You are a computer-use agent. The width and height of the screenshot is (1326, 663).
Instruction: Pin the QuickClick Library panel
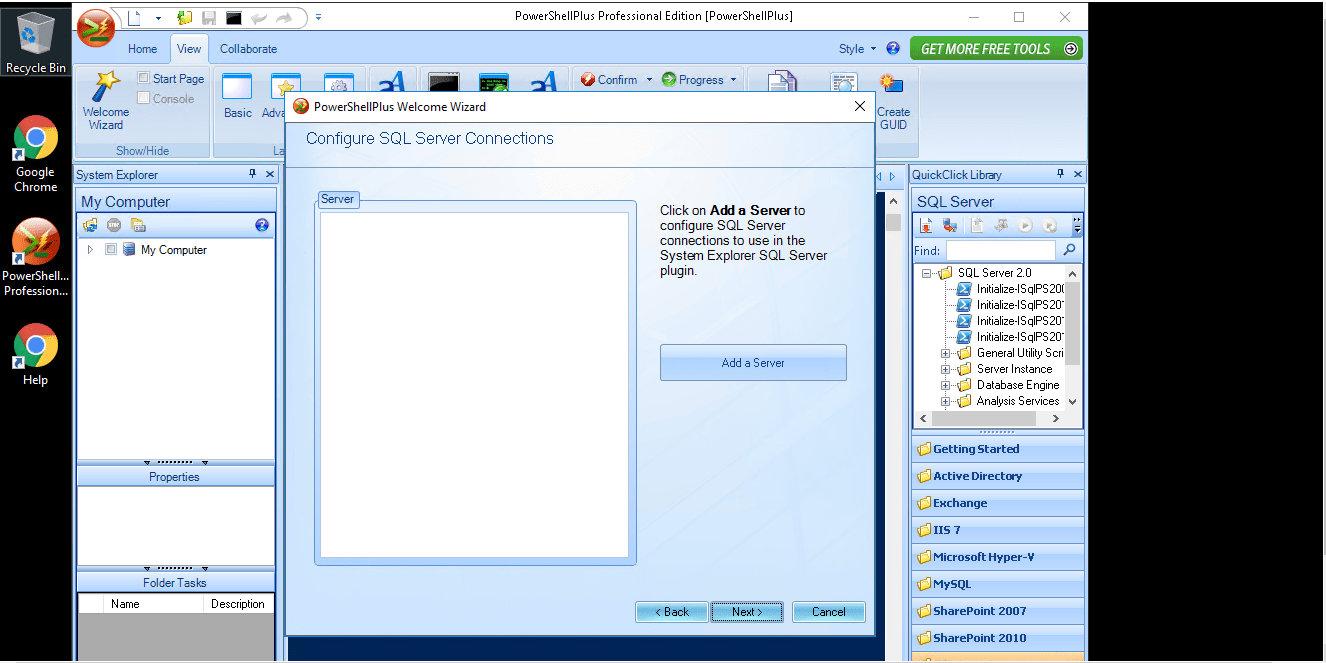1060,174
